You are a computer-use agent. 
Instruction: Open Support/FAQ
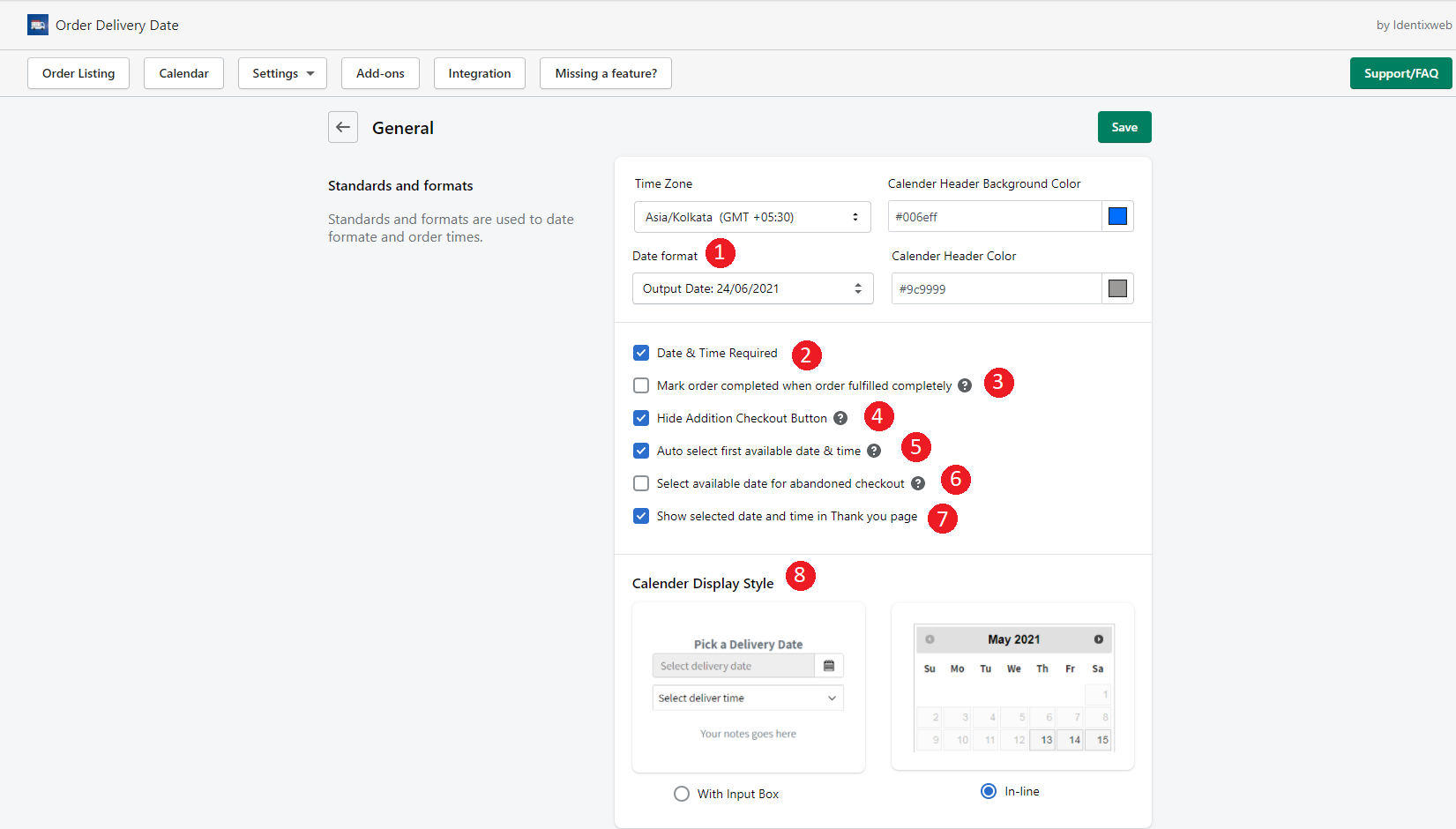1401,73
